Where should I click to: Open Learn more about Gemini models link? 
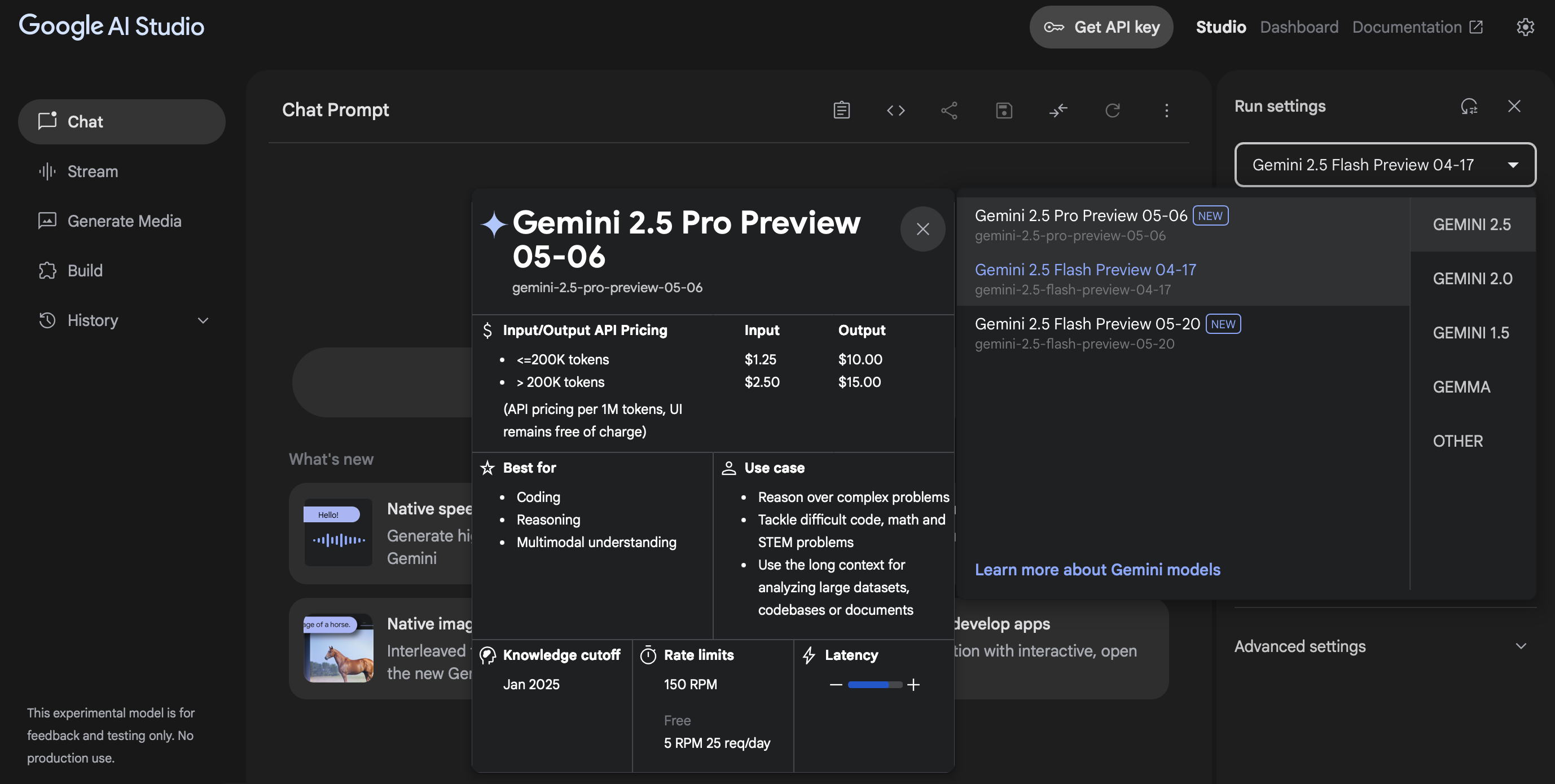[x=1097, y=569]
